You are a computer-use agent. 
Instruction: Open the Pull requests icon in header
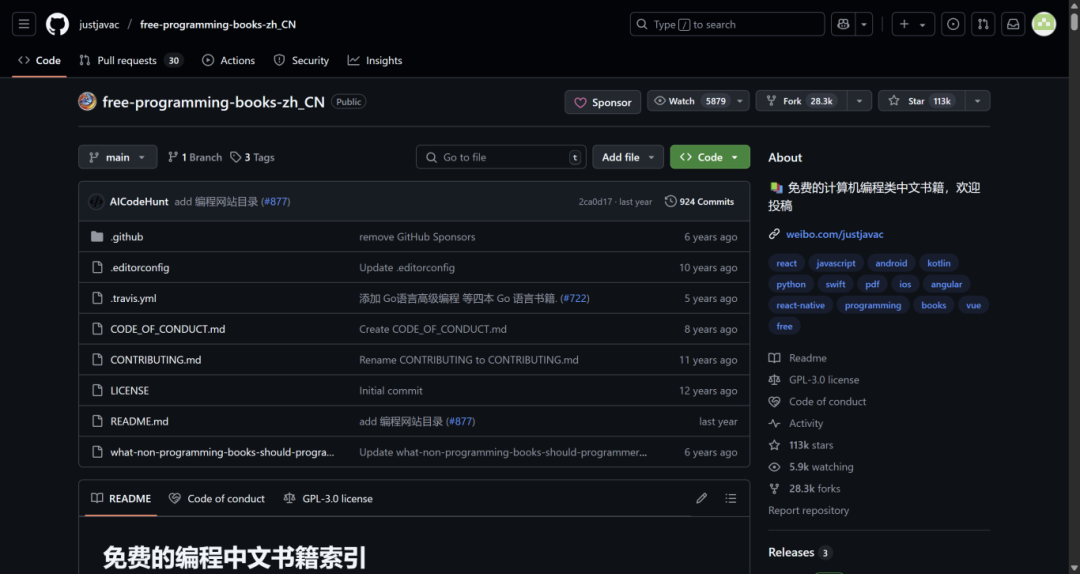(983, 24)
